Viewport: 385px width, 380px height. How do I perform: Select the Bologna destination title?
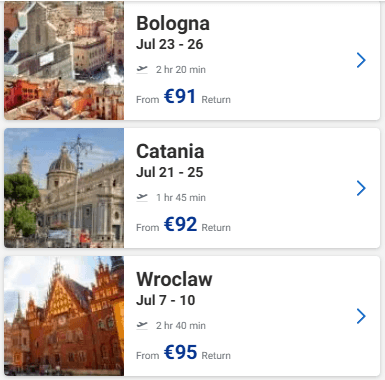click(x=173, y=24)
